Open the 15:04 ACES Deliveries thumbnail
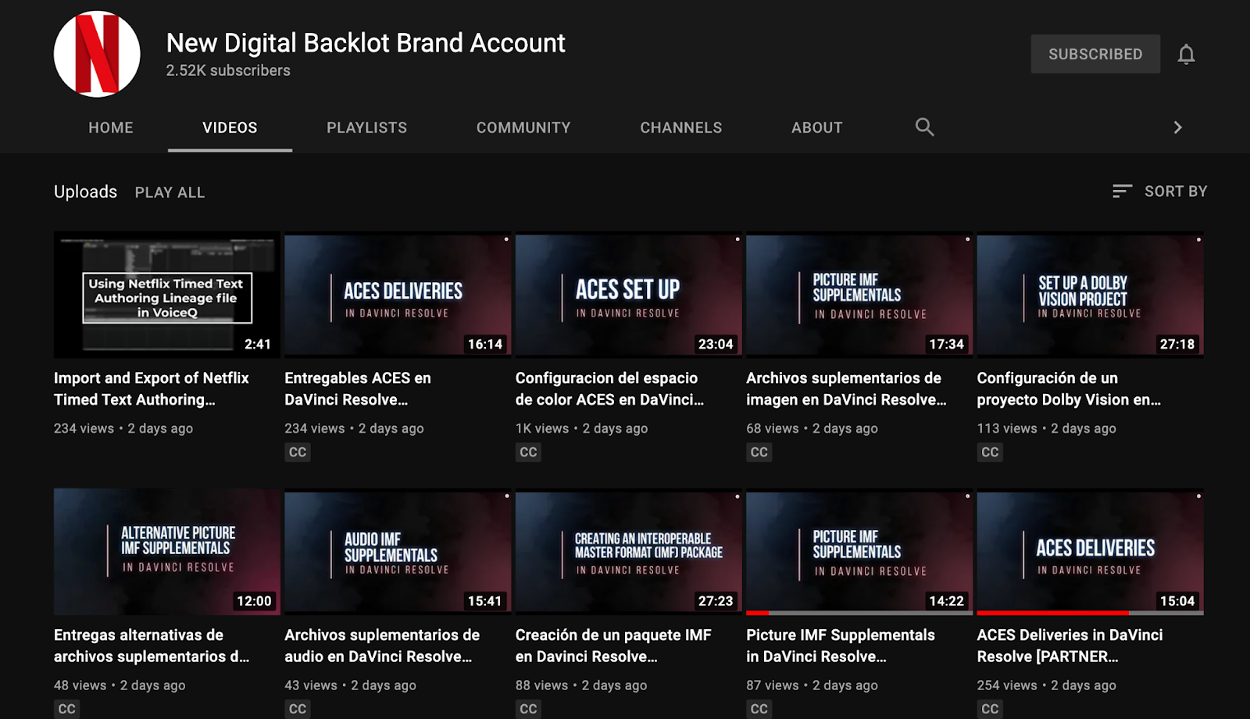Image resolution: width=1250 pixels, height=720 pixels. point(1090,552)
